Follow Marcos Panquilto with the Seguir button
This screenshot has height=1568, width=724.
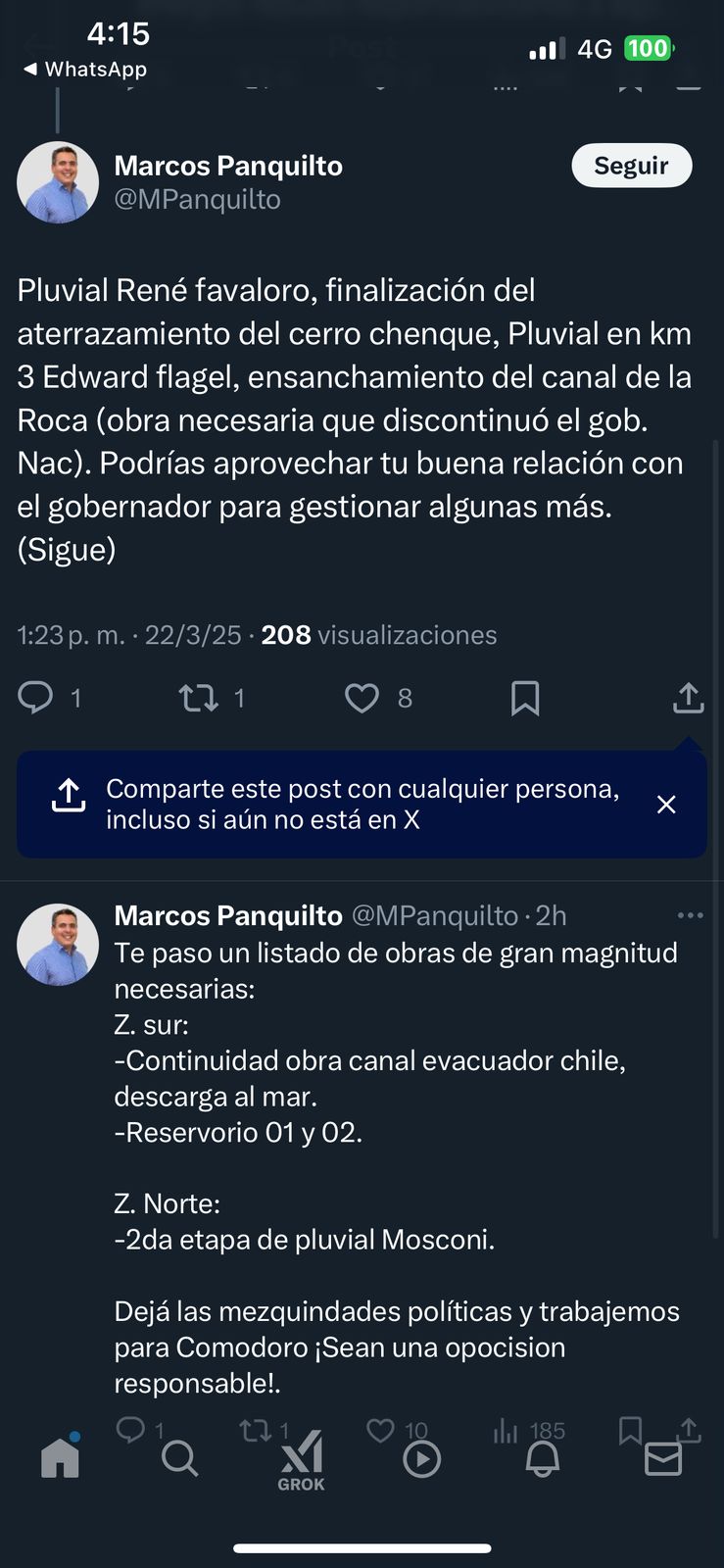pyautogui.click(x=631, y=166)
